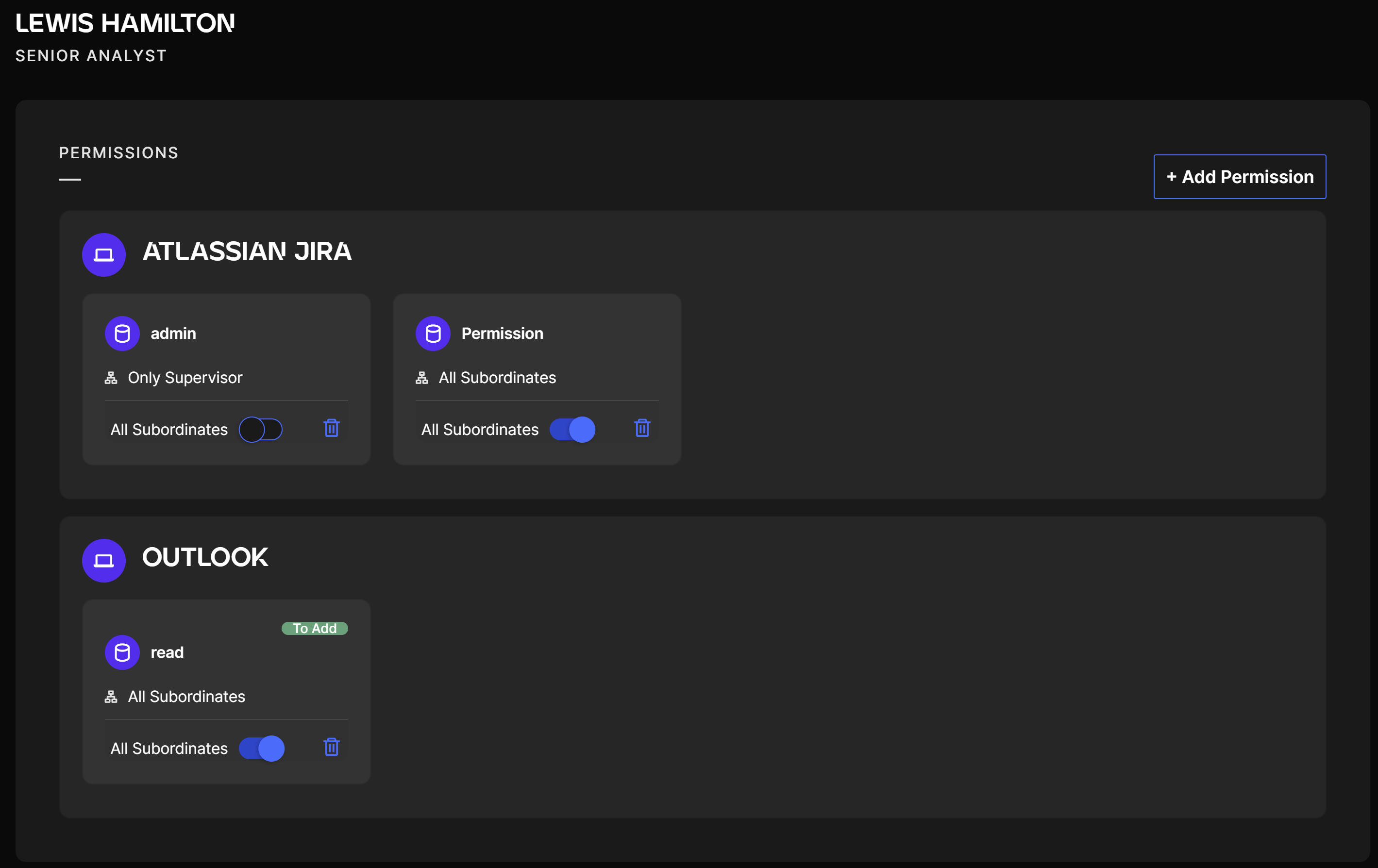Delete the Jira Permission card via trash icon
Viewport: 1378px width, 868px height.
(642, 428)
